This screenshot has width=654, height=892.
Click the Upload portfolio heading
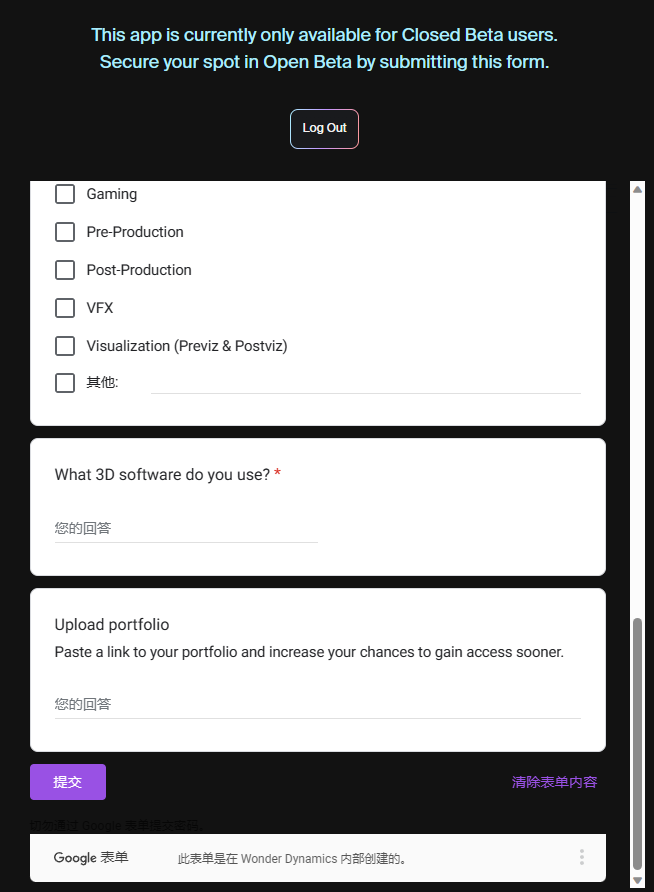coord(112,624)
